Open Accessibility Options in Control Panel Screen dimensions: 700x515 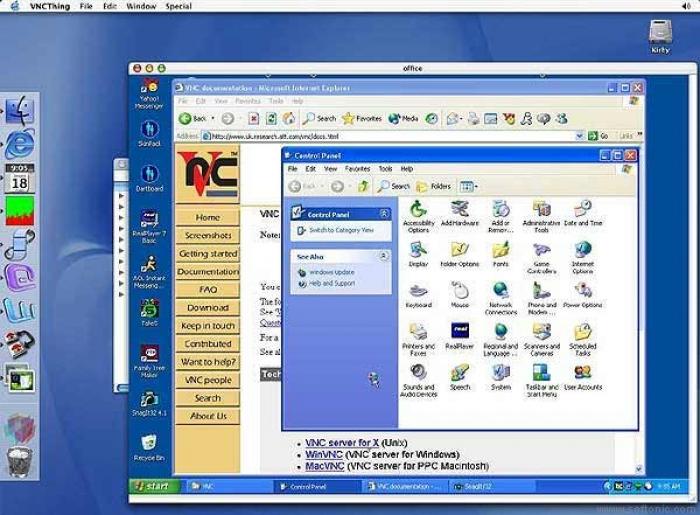coord(418,216)
